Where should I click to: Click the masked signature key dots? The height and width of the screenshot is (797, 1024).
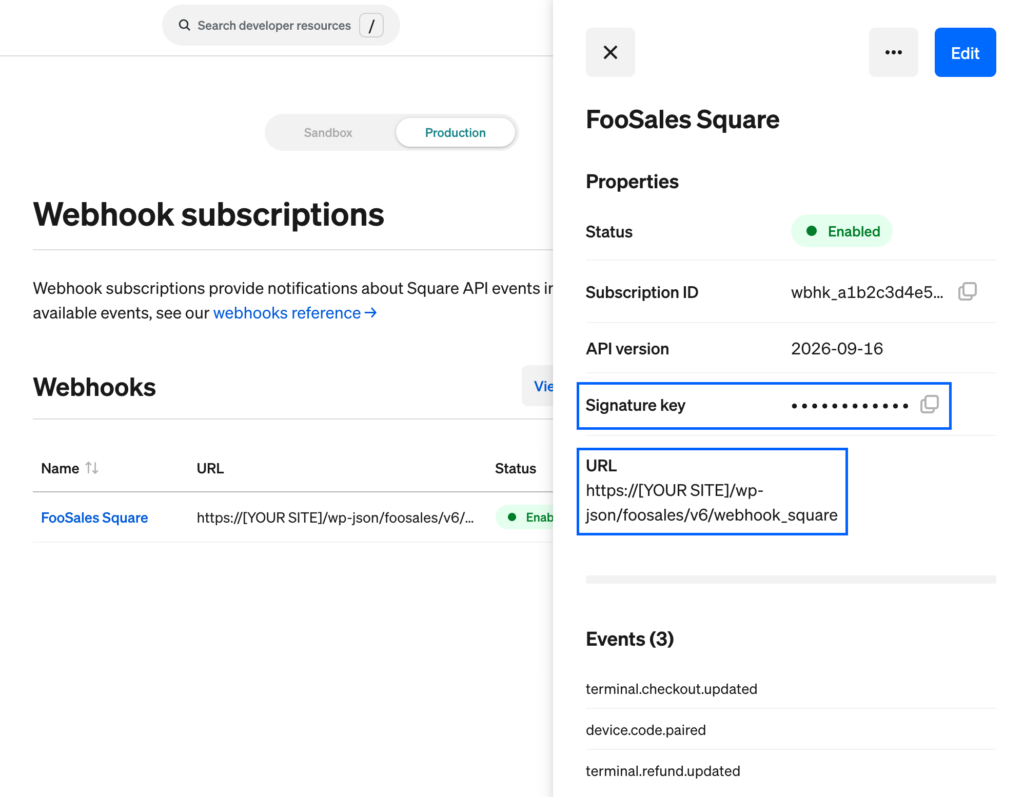tap(850, 406)
